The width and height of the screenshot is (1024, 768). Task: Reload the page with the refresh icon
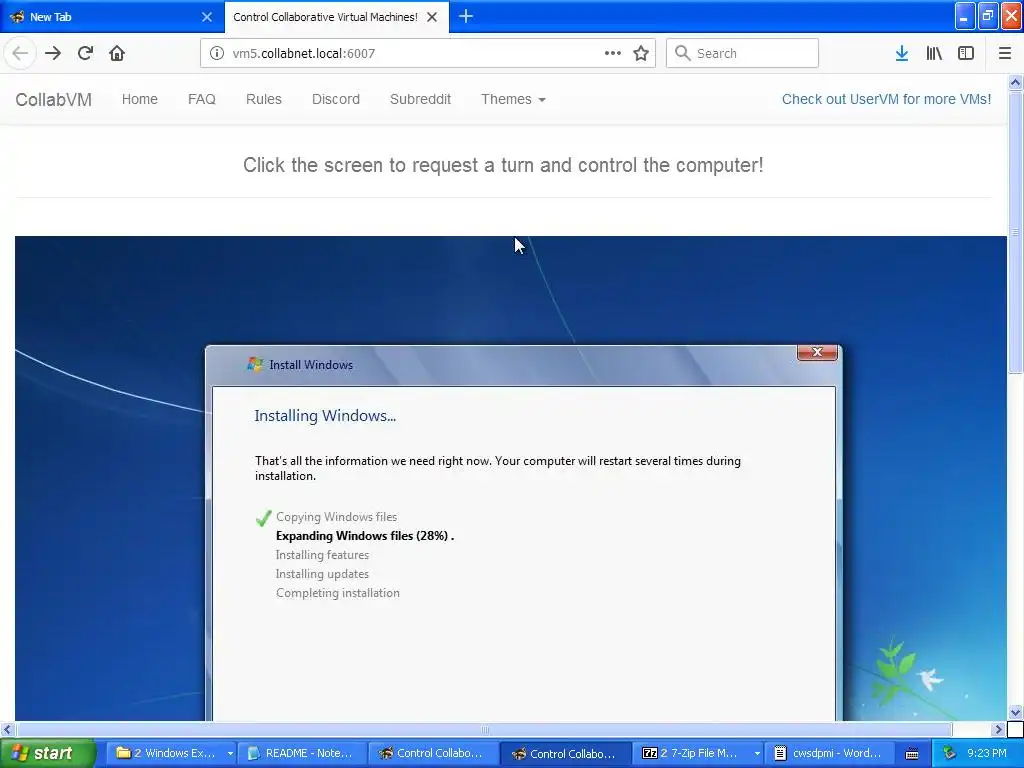click(85, 53)
